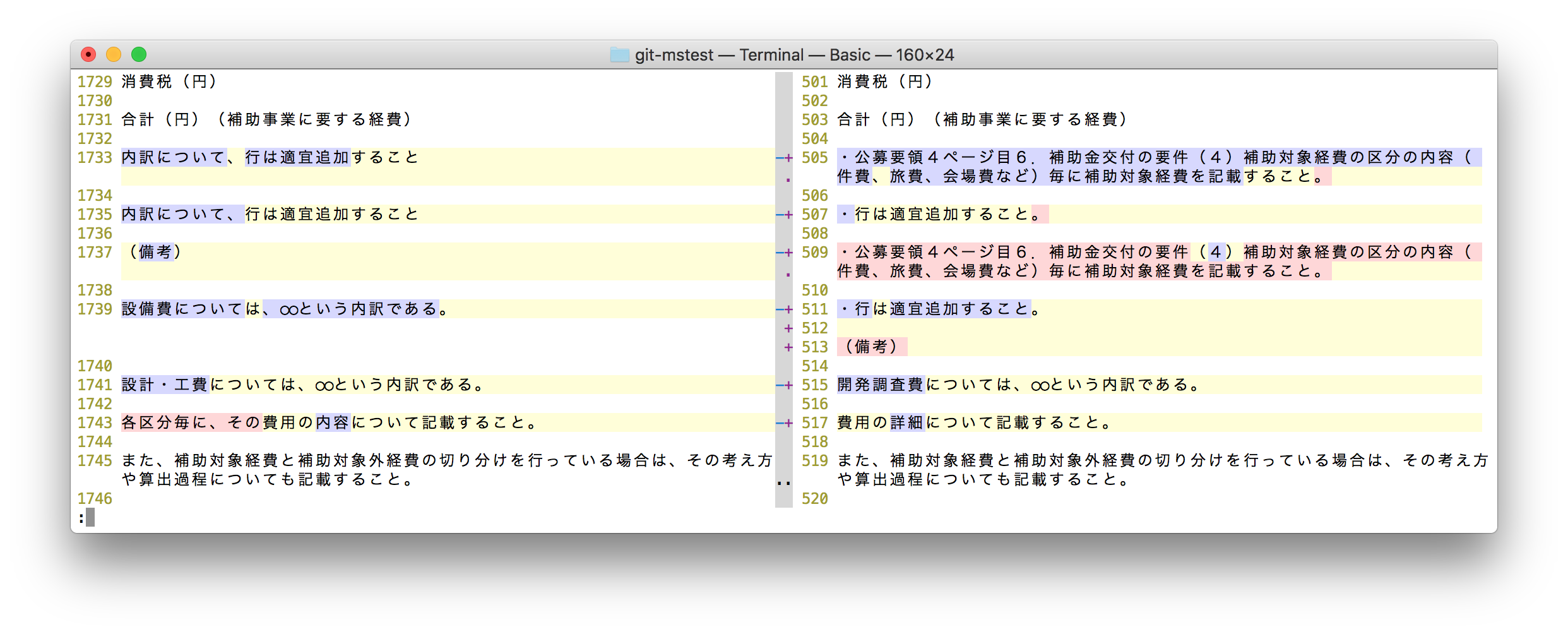Screen dimensions: 1568x634
Task: Click the folder icon in the Terminal title bar
Action: 619,55
